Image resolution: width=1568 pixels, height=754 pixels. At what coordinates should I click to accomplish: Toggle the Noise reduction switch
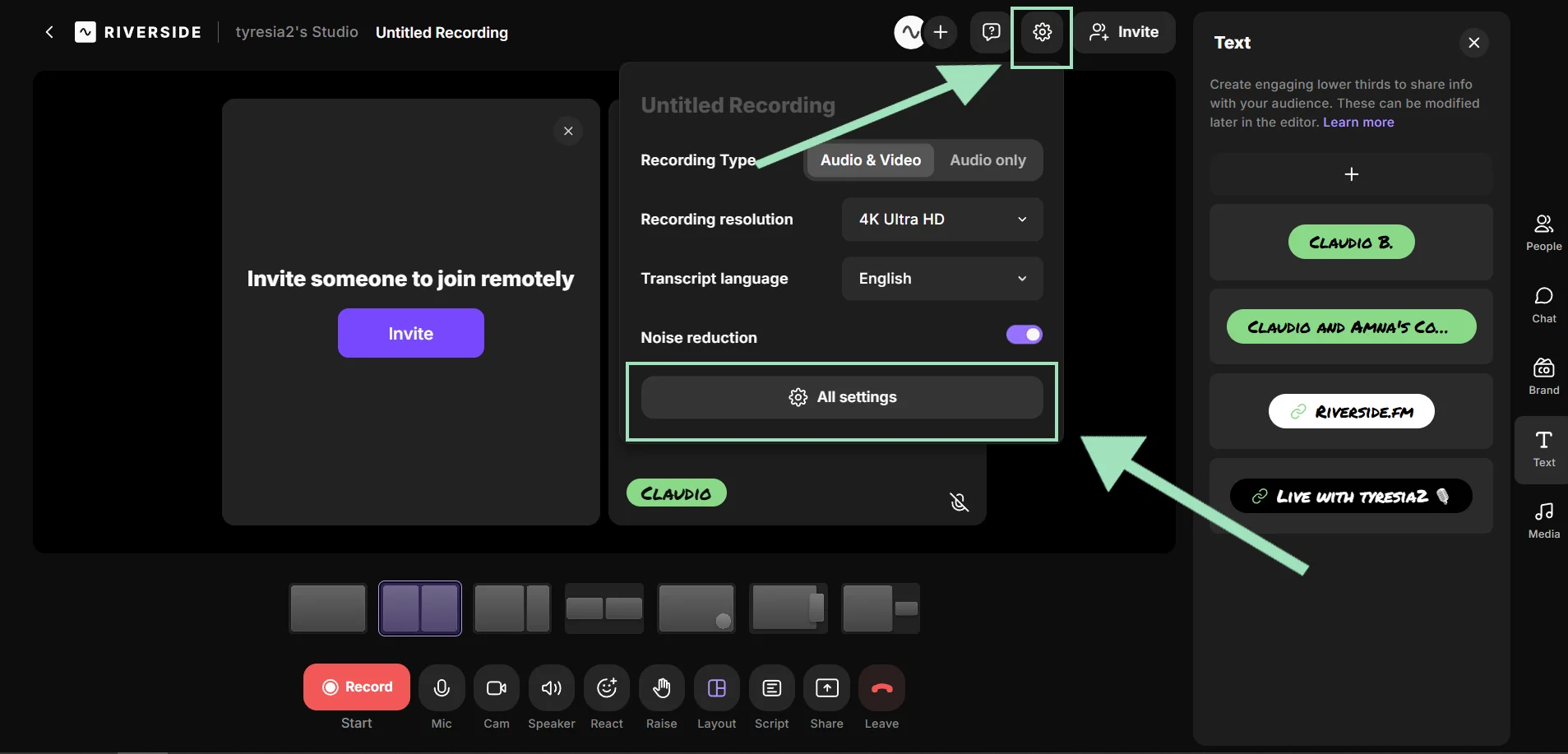1024,335
